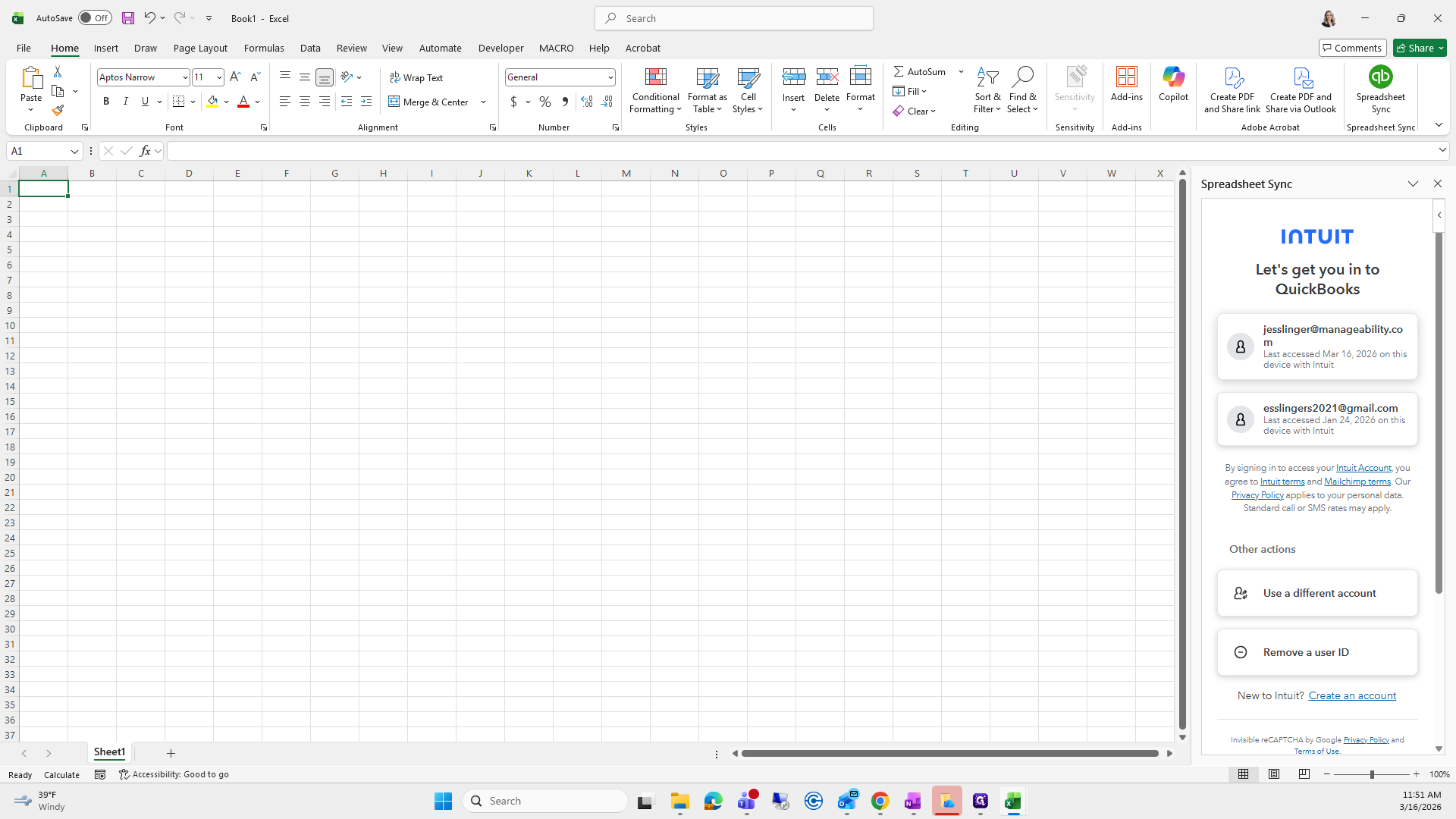Click the font color red swatch

coord(243,102)
